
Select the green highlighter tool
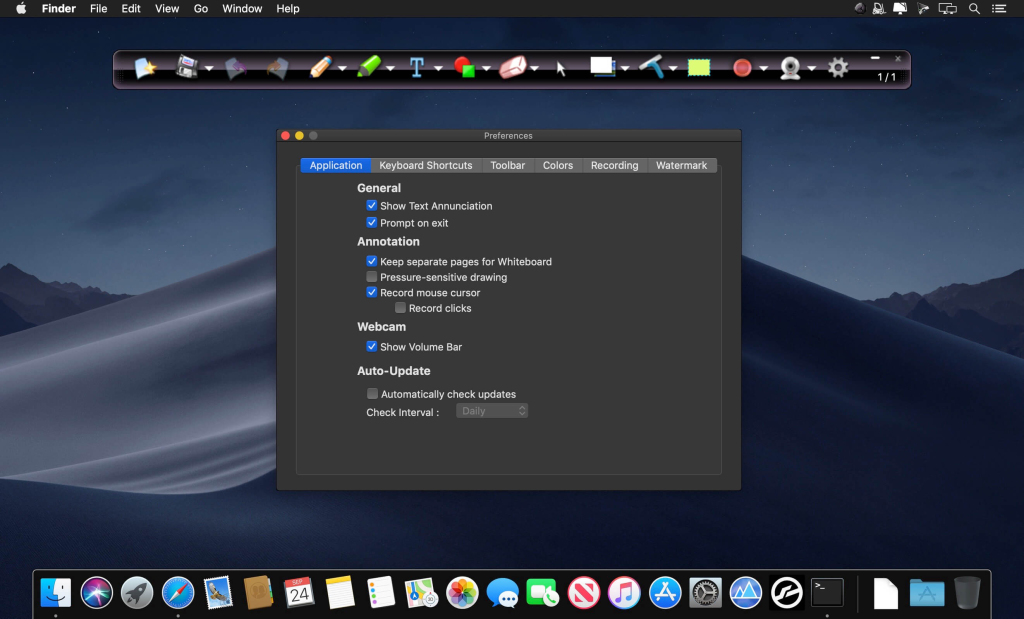click(x=368, y=68)
